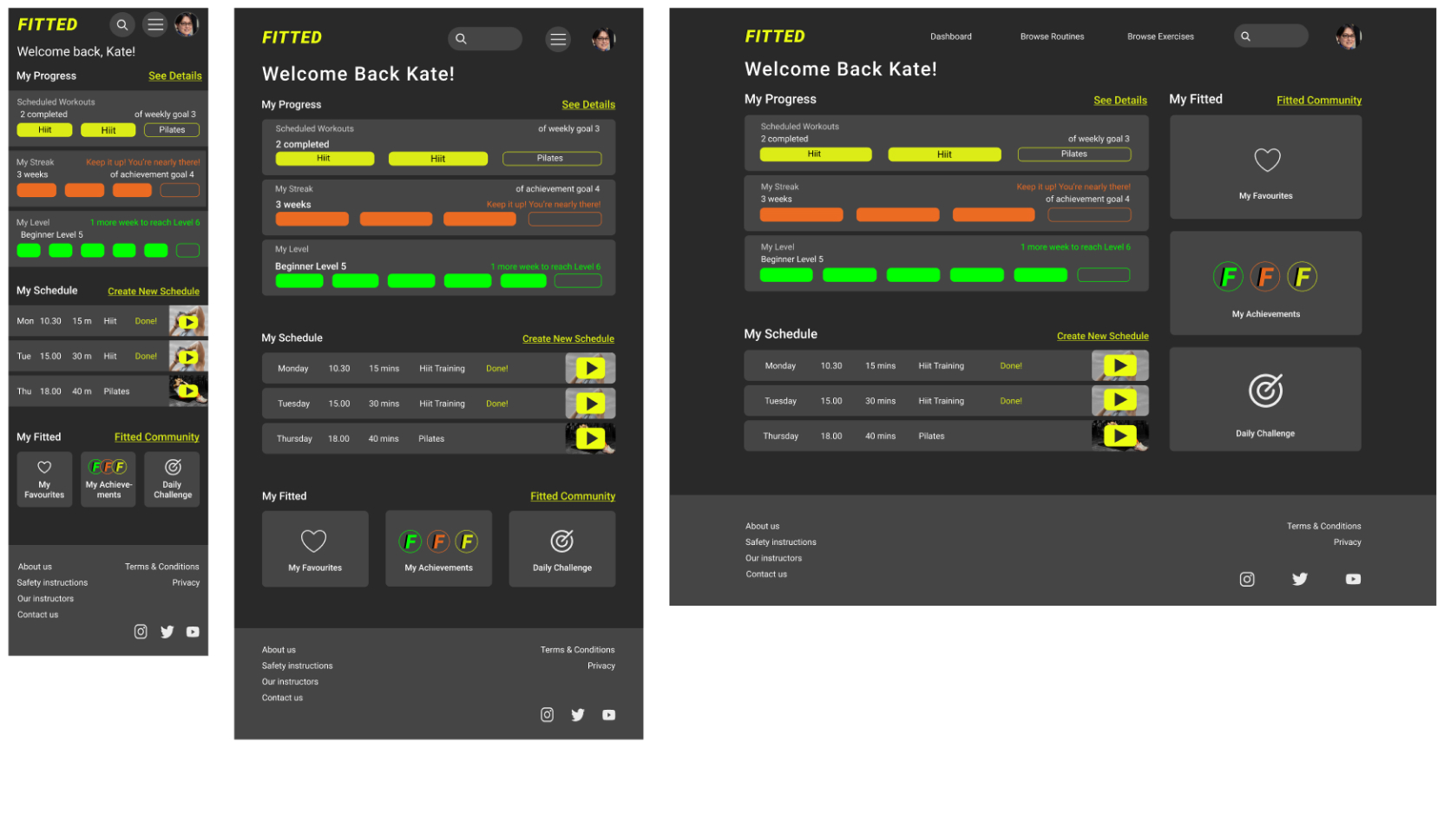The width and height of the screenshot is (1444, 840).
Task: Open Instagram from the footer icons
Action: 1247,579
